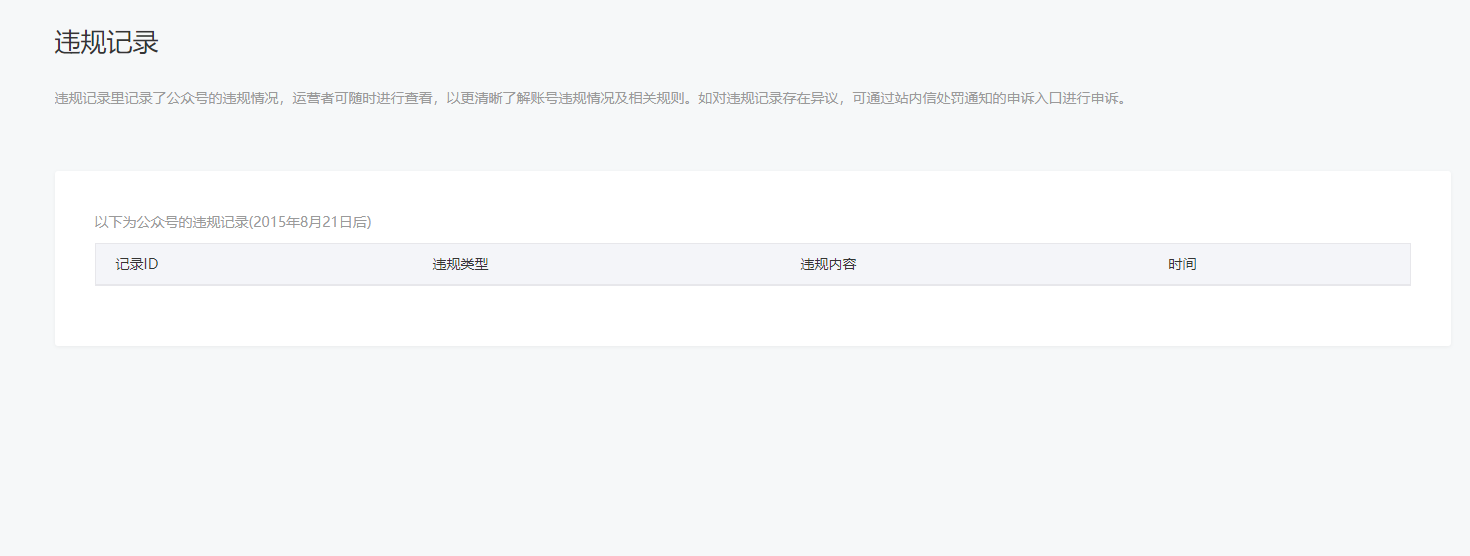
Task: Click the description paragraph about 申诉入口
Action: tap(592, 99)
